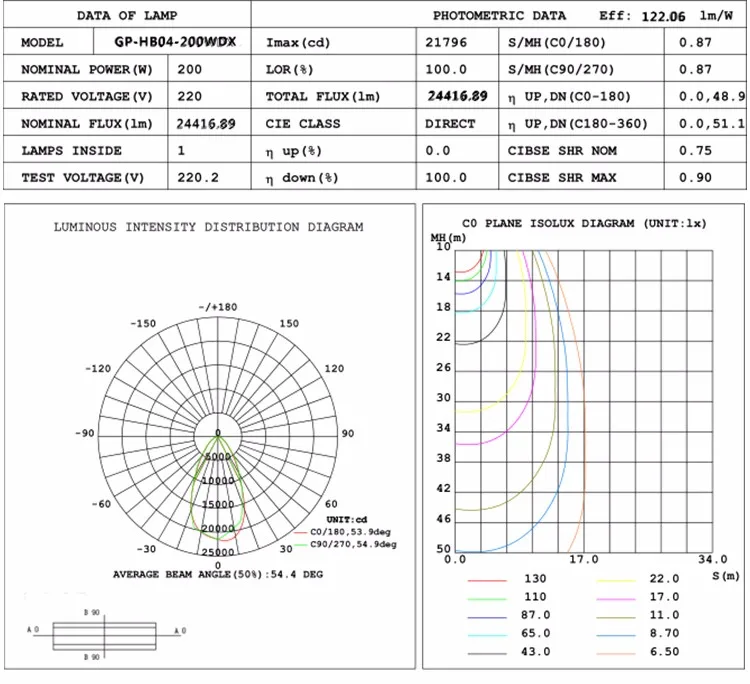Click the 120 polar angle label
This screenshot has width=750, height=684.
(334, 368)
